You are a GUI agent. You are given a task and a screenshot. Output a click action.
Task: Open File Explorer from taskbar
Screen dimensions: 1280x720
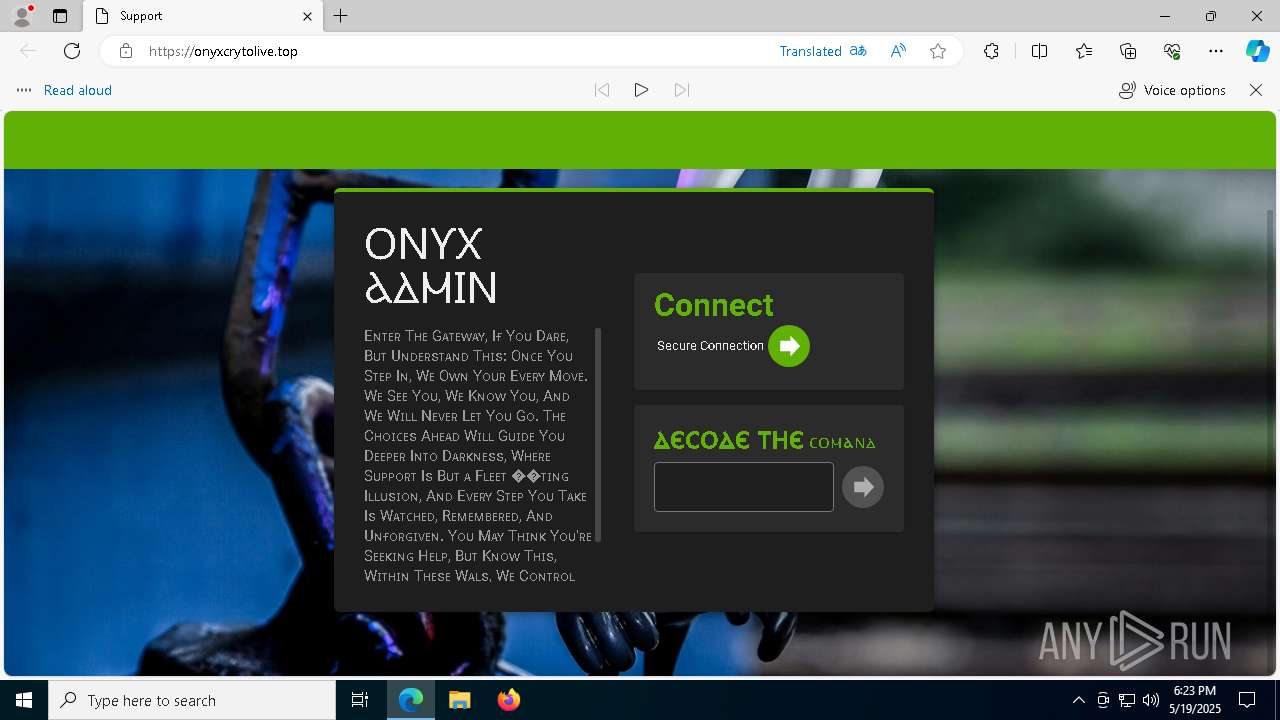pos(459,700)
